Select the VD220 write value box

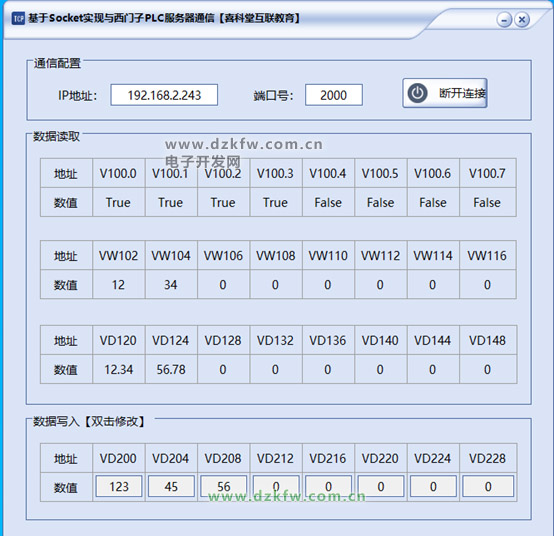coord(381,487)
